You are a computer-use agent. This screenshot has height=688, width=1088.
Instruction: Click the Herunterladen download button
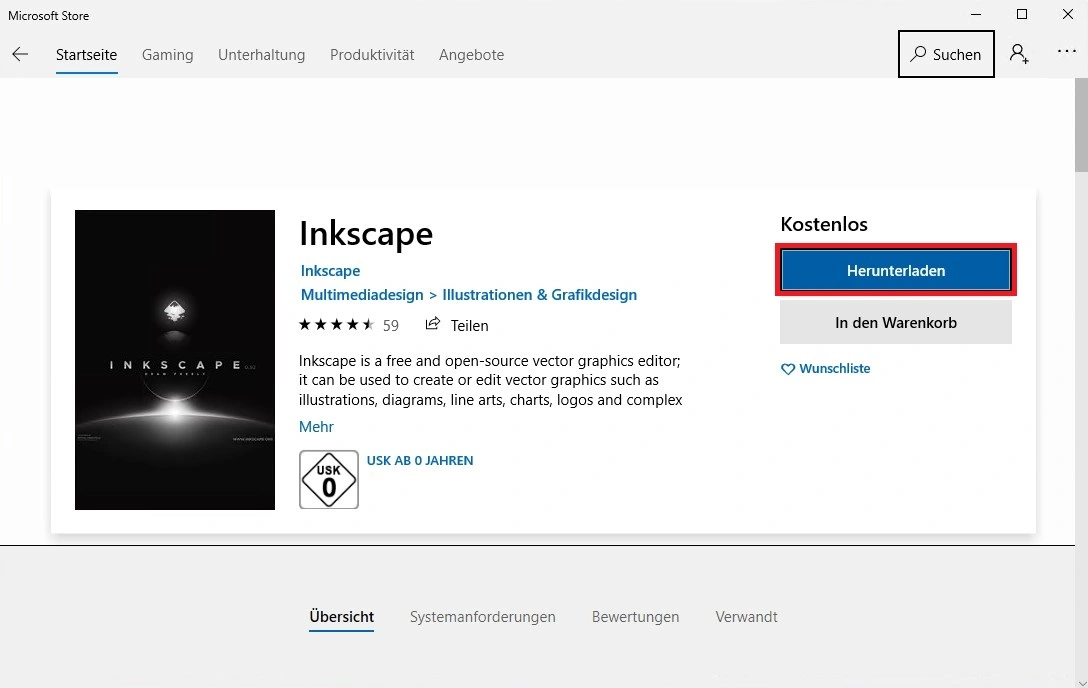895,270
